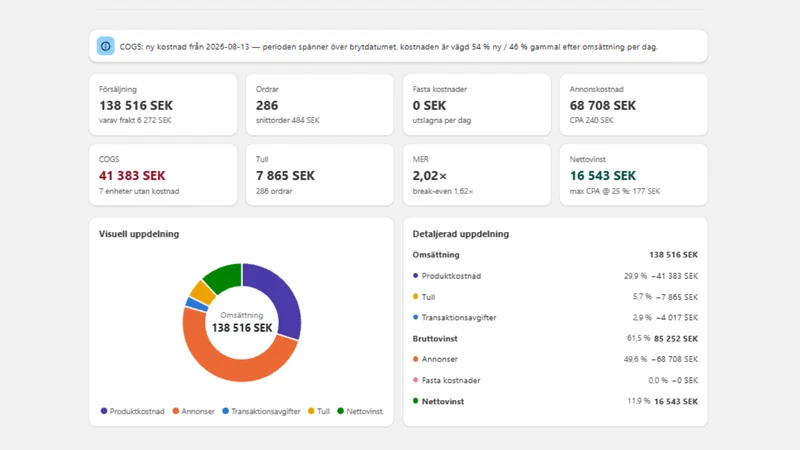800x450 pixels.
Task: Click the blue info icon in COGS notice
Action: 106,46
